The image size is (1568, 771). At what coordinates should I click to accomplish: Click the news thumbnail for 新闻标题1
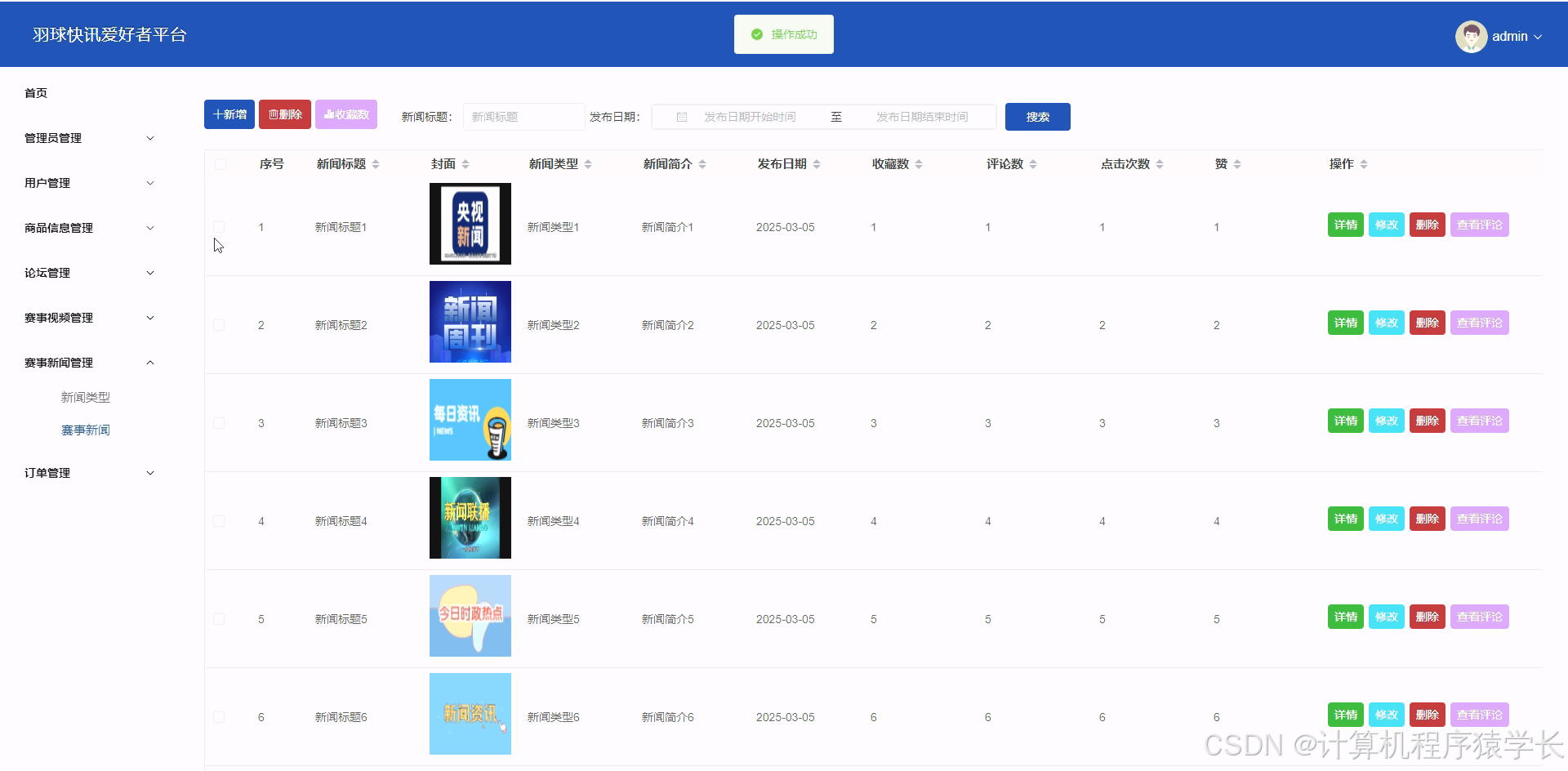(x=470, y=224)
